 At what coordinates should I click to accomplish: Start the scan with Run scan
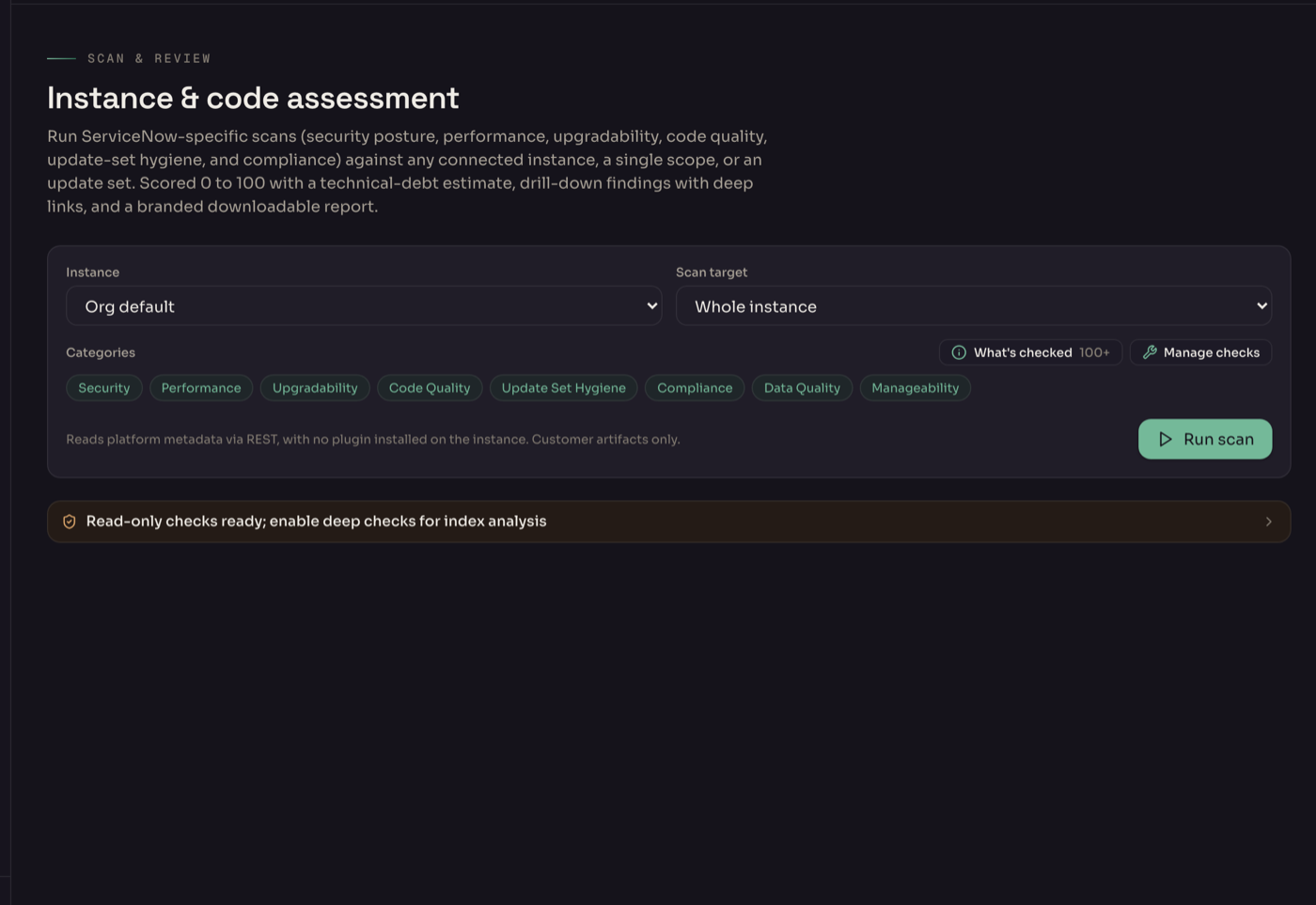pyautogui.click(x=1205, y=439)
